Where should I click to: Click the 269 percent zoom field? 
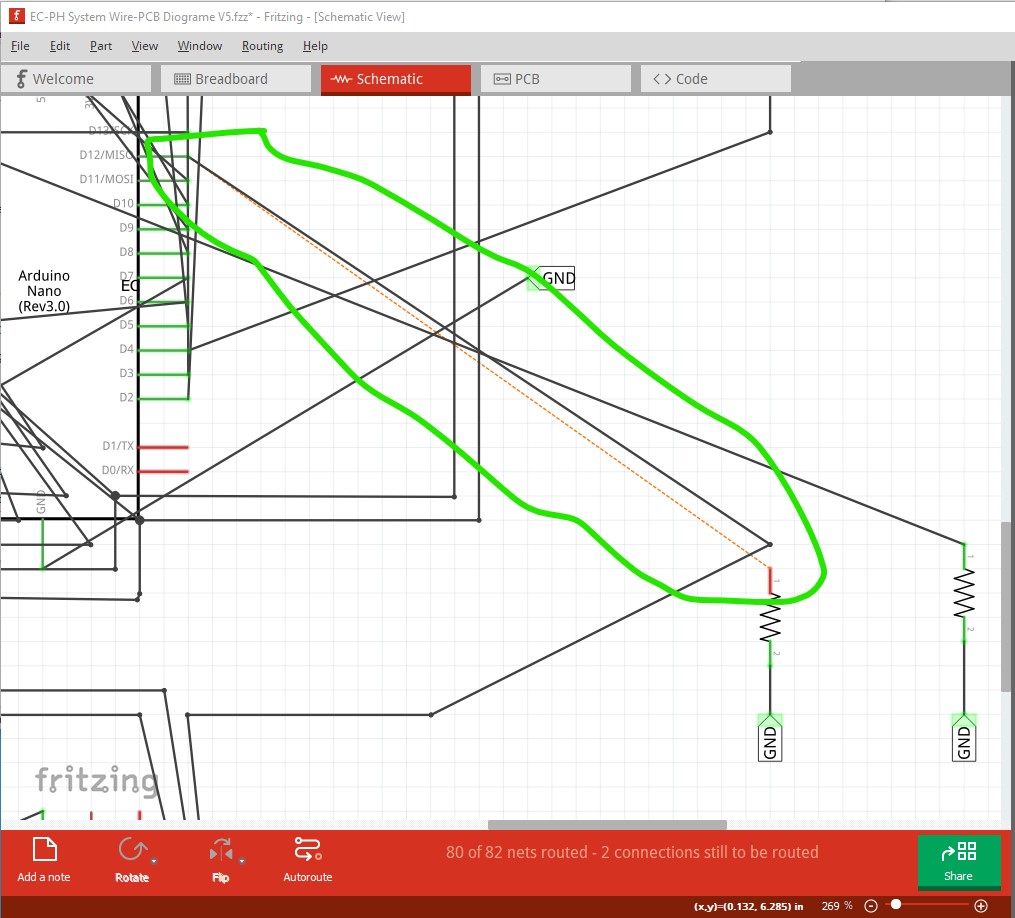pos(835,905)
